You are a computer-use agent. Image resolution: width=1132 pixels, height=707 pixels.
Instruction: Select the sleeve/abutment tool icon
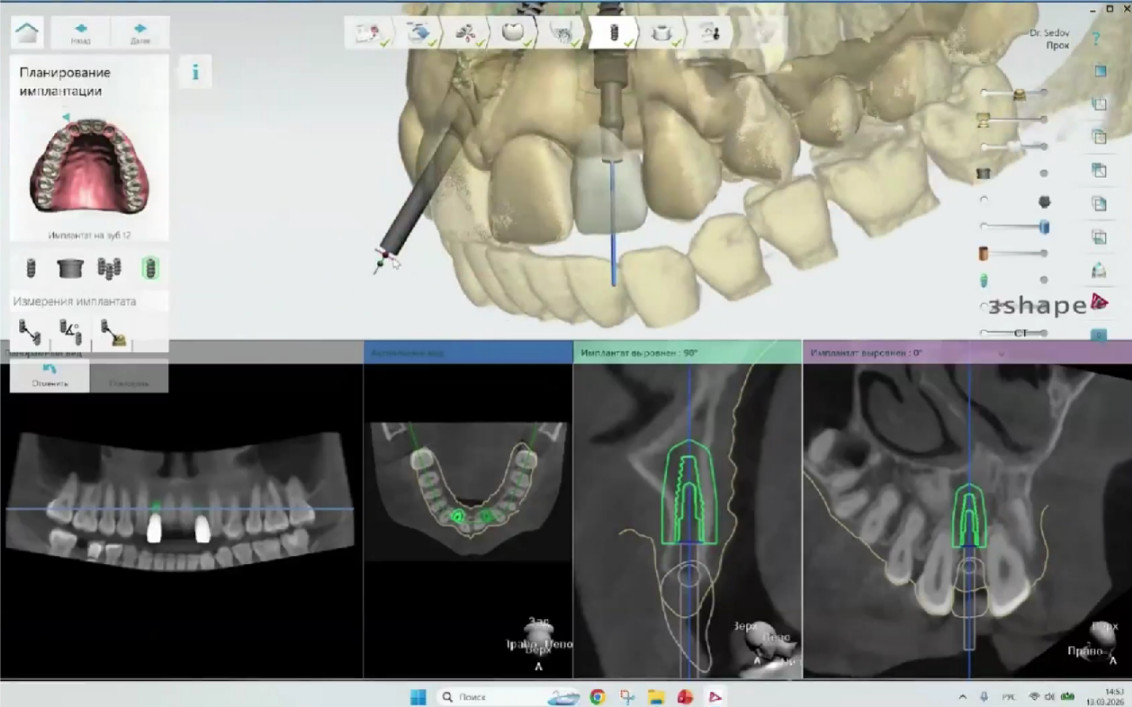click(x=69, y=268)
